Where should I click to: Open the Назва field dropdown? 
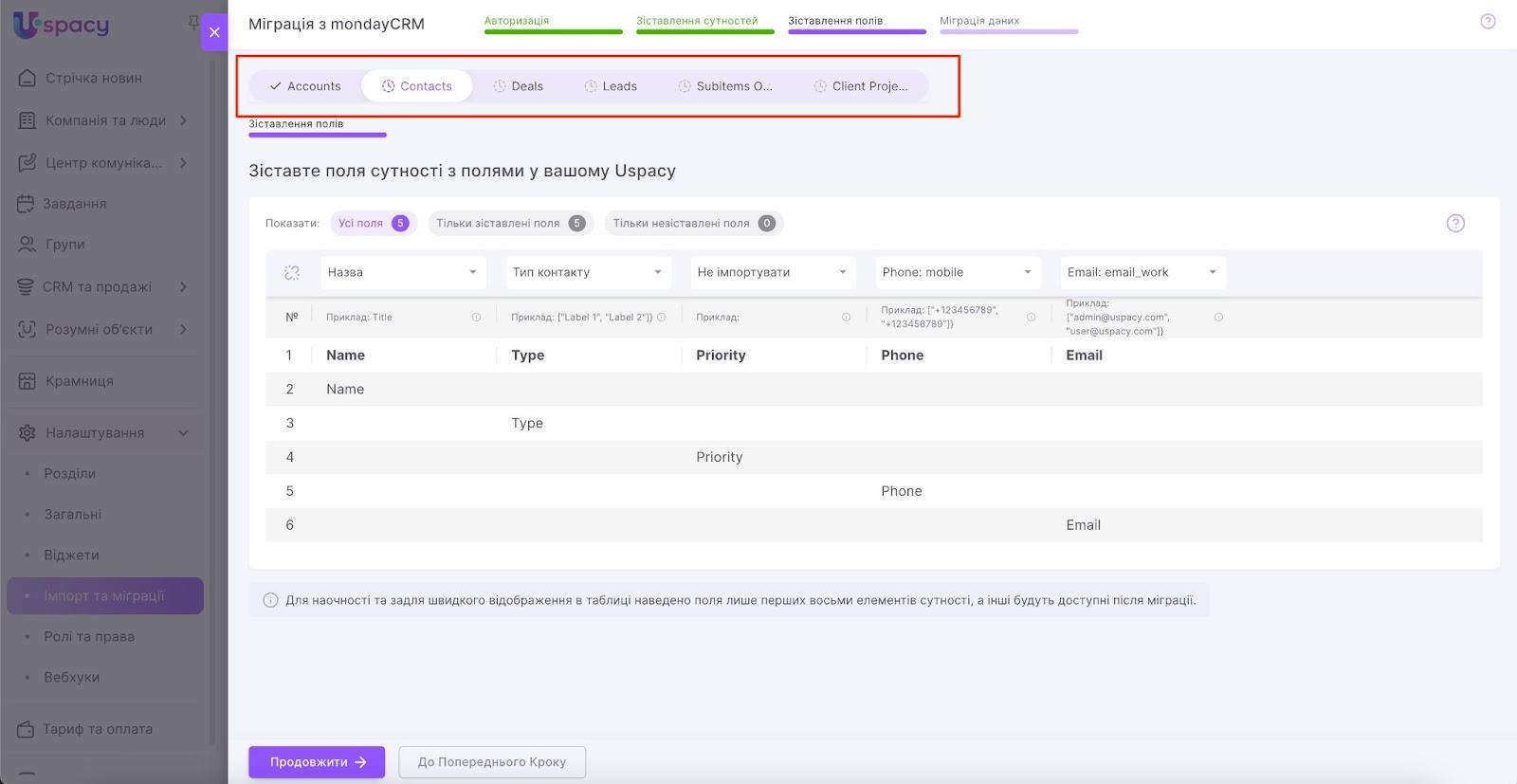[x=403, y=273]
